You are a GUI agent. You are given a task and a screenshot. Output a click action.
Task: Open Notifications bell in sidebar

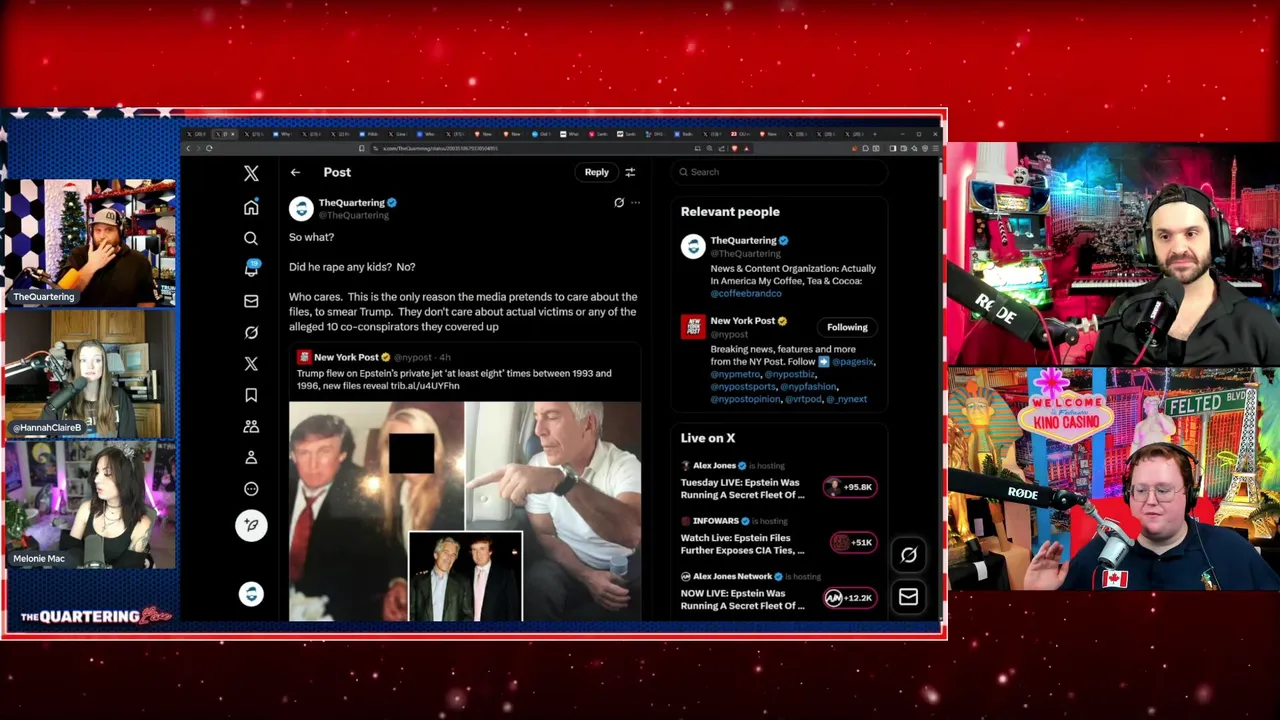(x=251, y=269)
